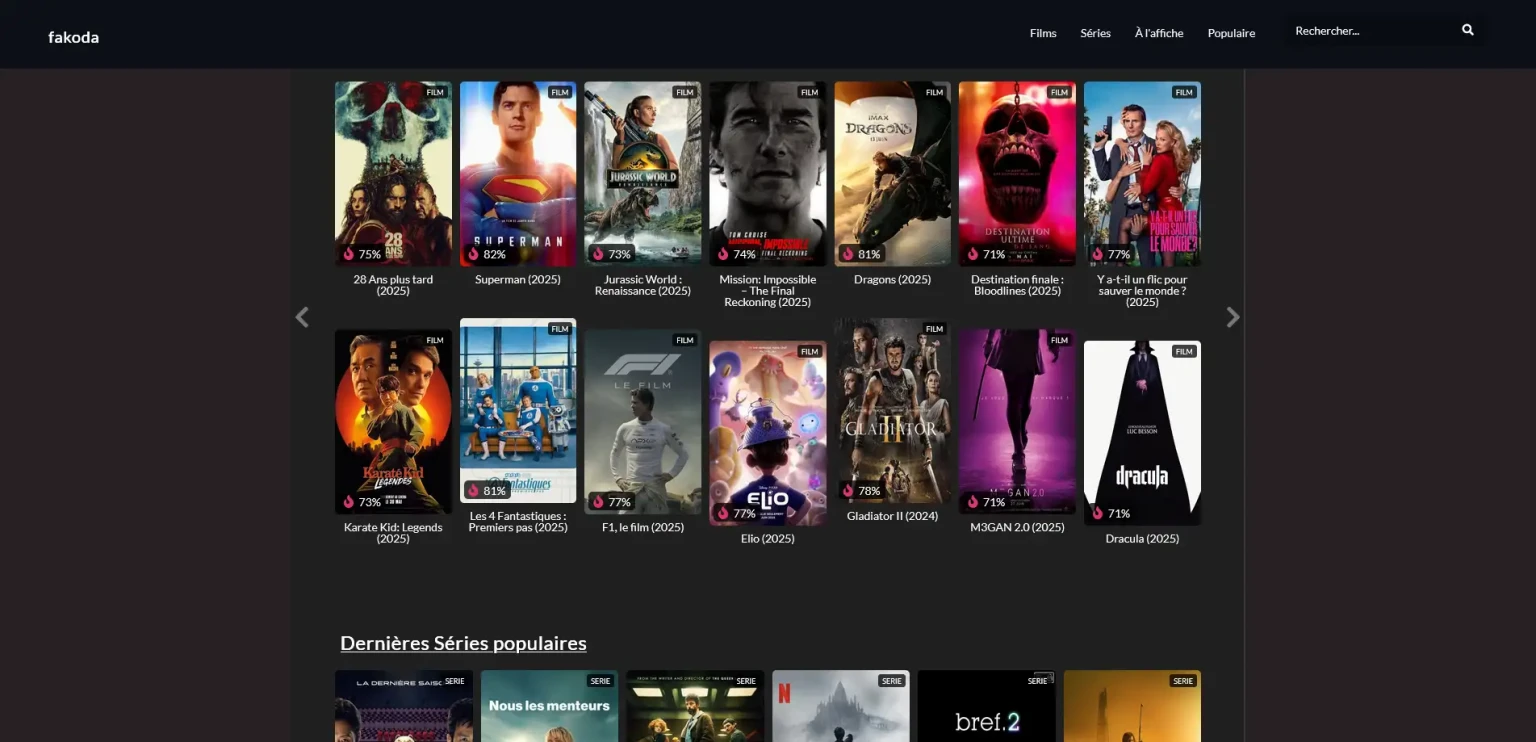Open the Films menu
The image size is (1536, 742).
click(1043, 33)
